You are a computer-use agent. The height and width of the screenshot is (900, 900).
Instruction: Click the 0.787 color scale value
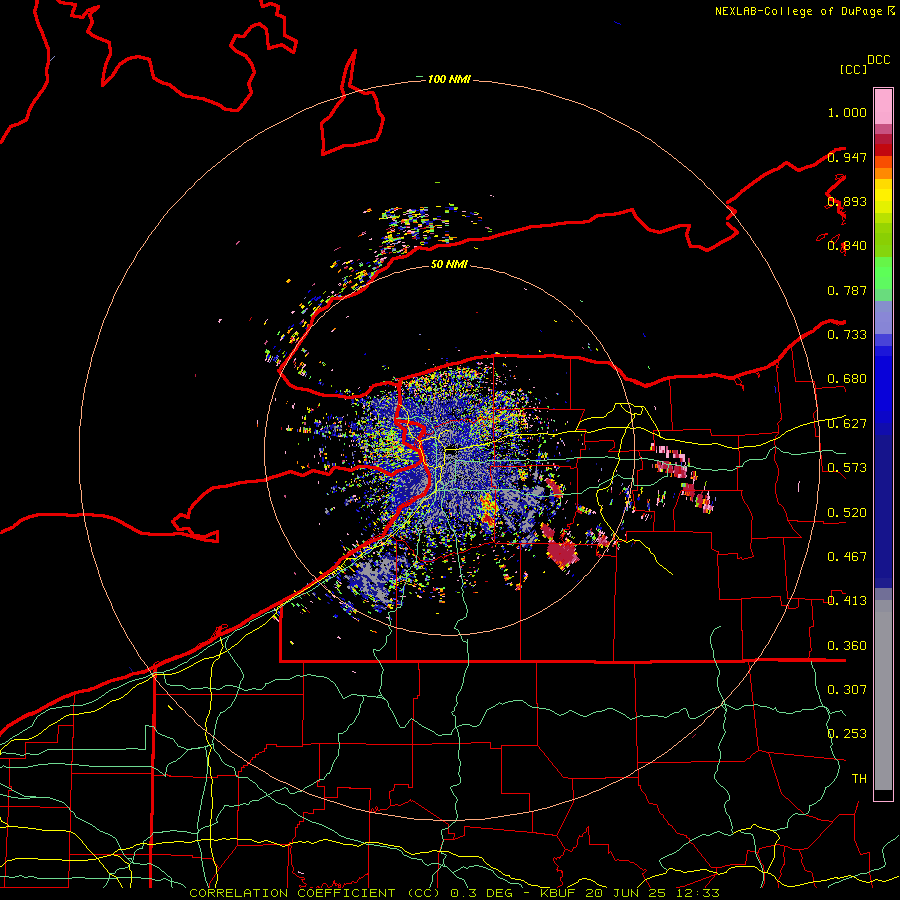pyautogui.click(x=847, y=290)
